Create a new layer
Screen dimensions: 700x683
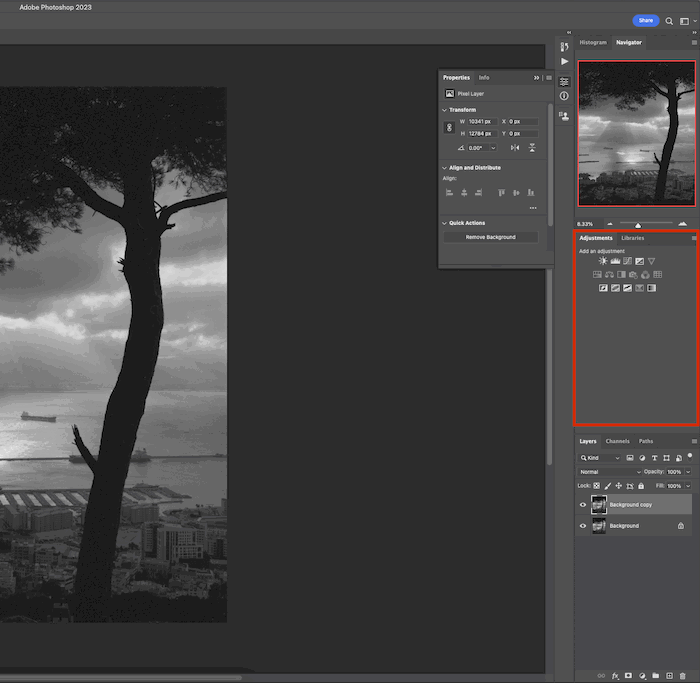pos(669,675)
